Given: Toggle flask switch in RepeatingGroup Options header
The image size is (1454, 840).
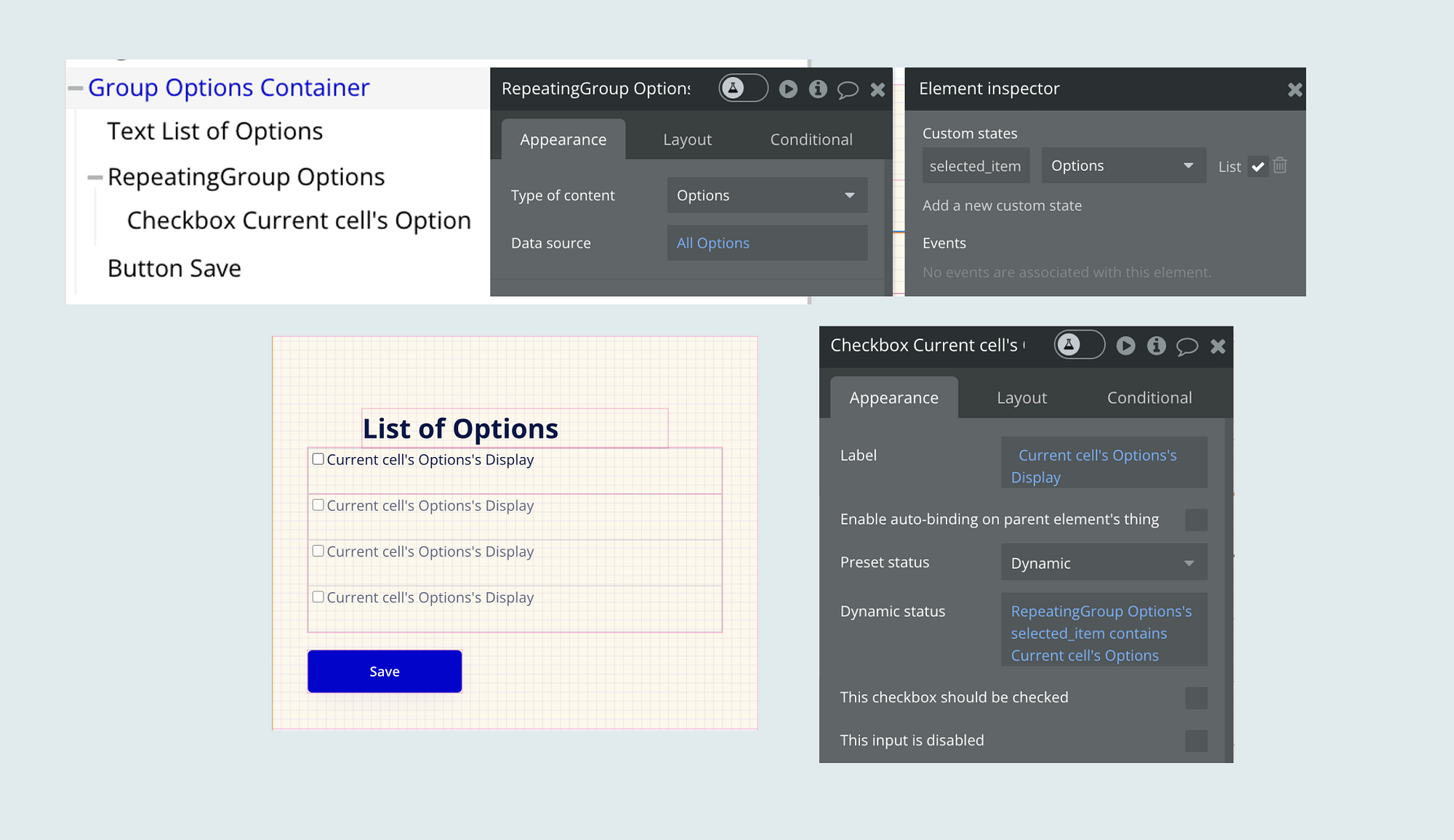Looking at the screenshot, I should (x=743, y=88).
